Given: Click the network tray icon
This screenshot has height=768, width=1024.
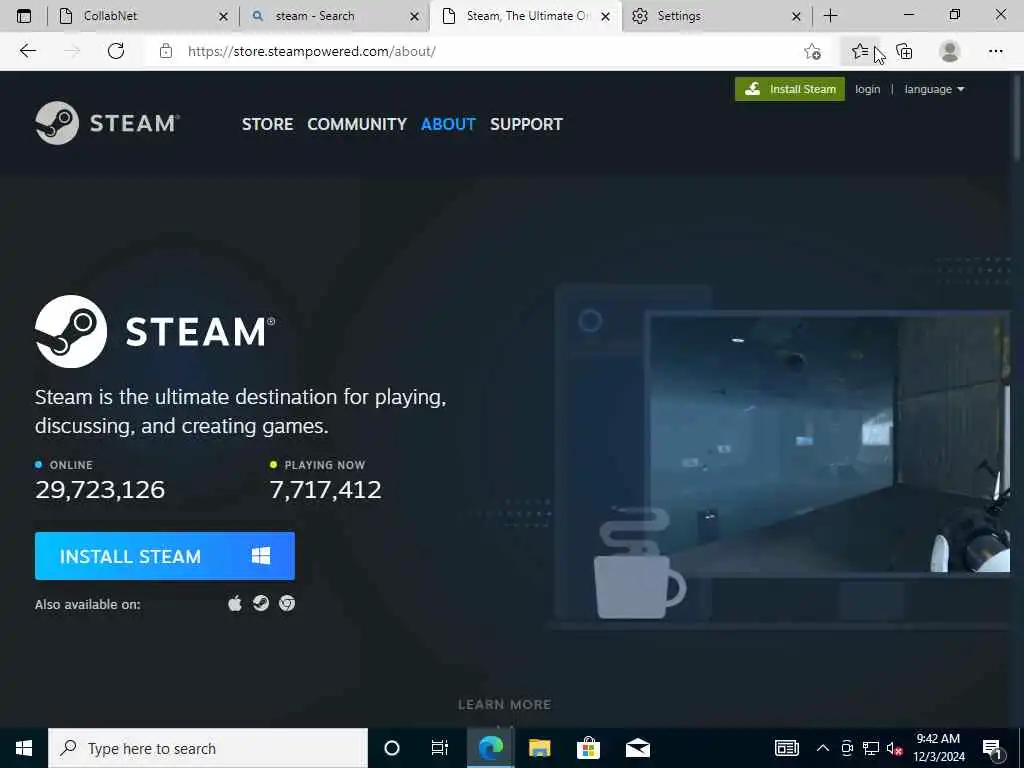Looking at the screenshot, I should [871, 748].
